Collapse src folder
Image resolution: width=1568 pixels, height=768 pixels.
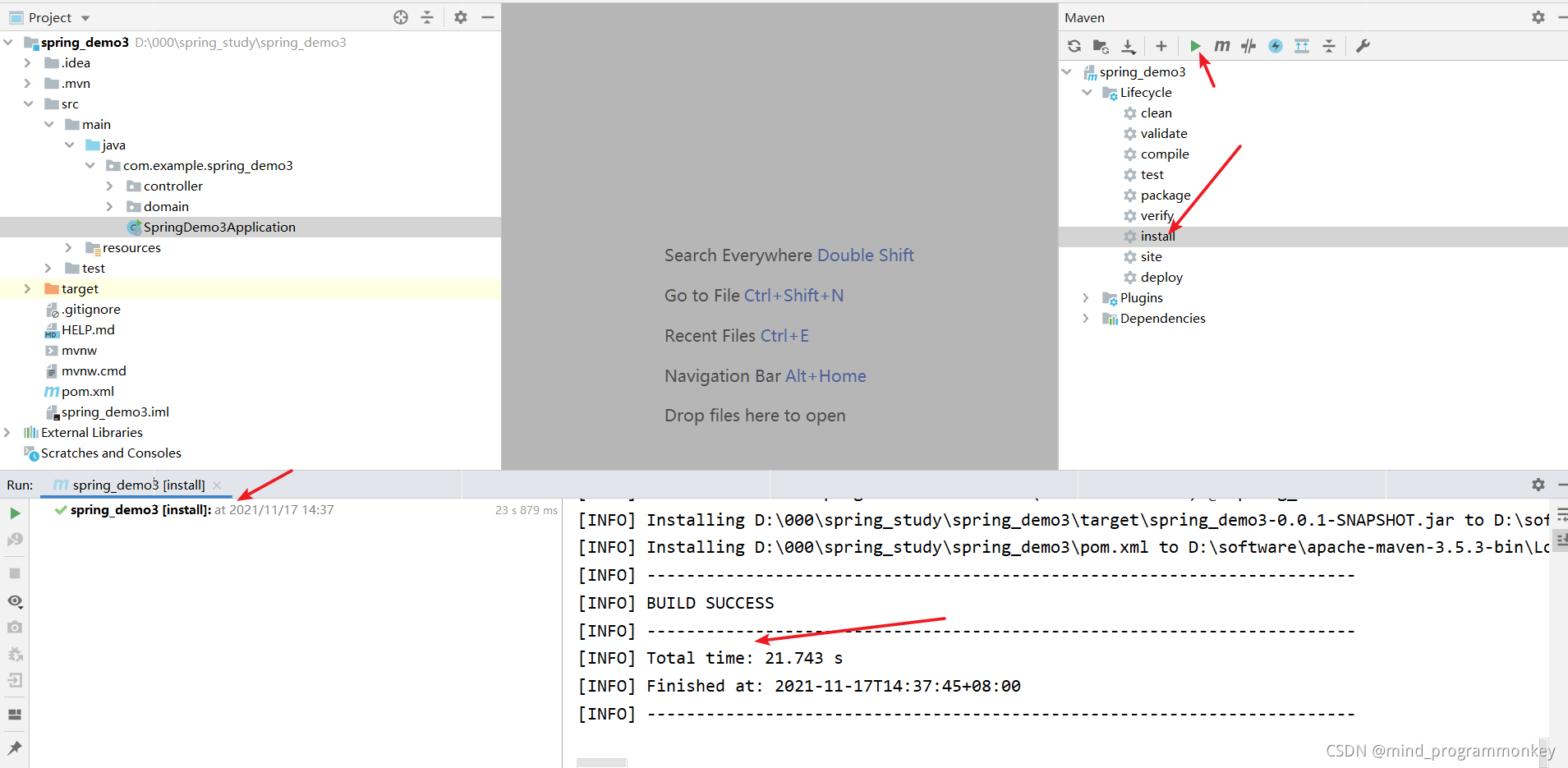tap(28, 103)
